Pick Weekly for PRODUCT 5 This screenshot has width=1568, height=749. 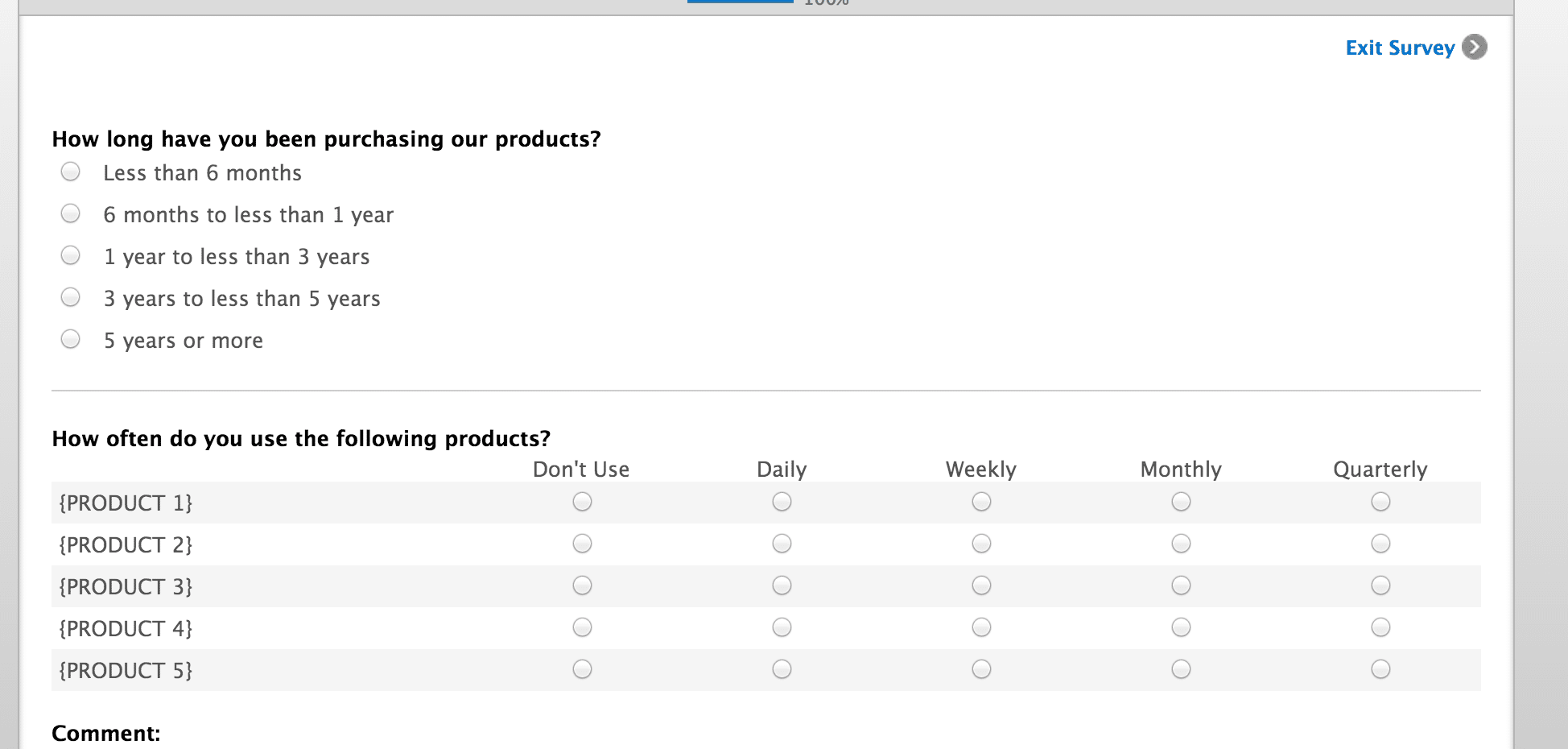coord(981,669)
